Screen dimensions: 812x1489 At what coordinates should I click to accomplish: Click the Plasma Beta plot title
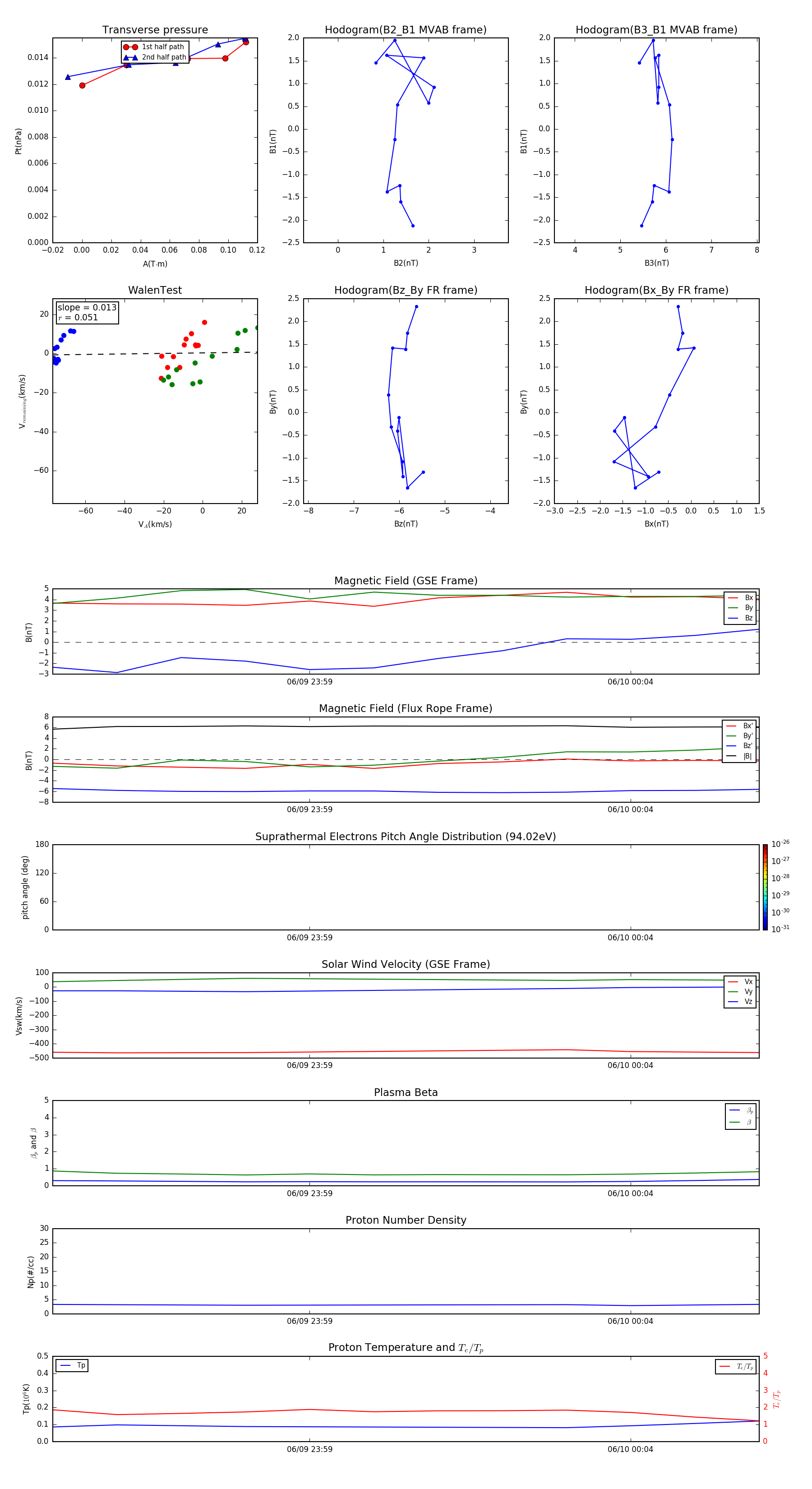[x=405, y=1092]
